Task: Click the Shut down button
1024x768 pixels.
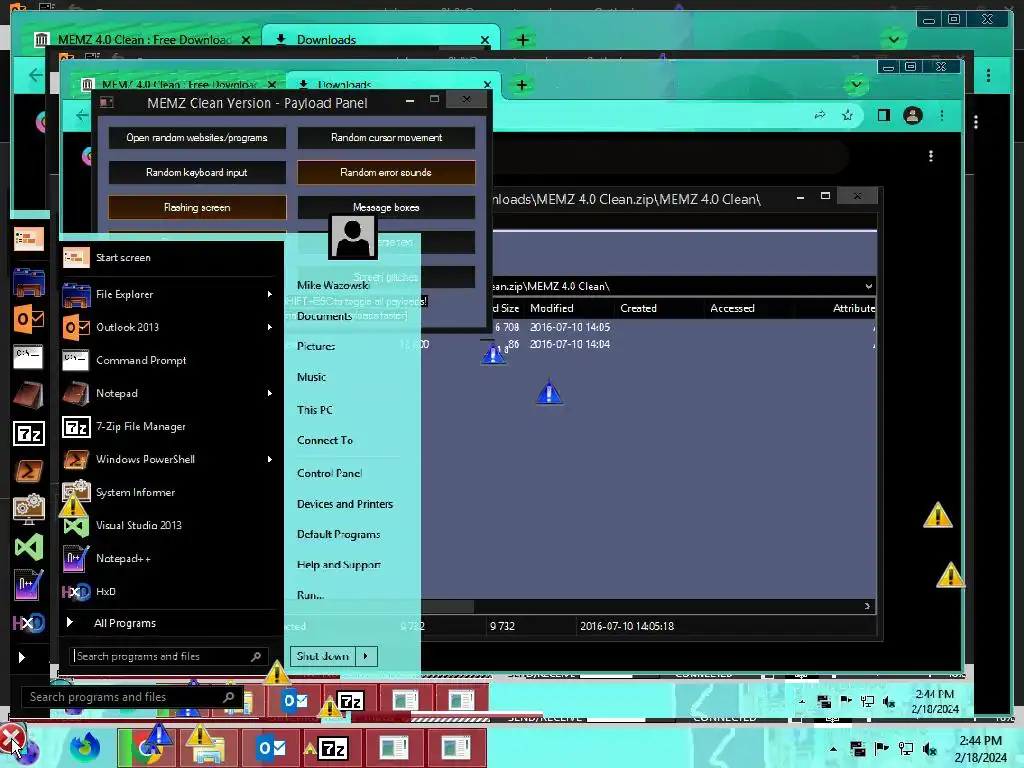Action: tap(323, 656)
